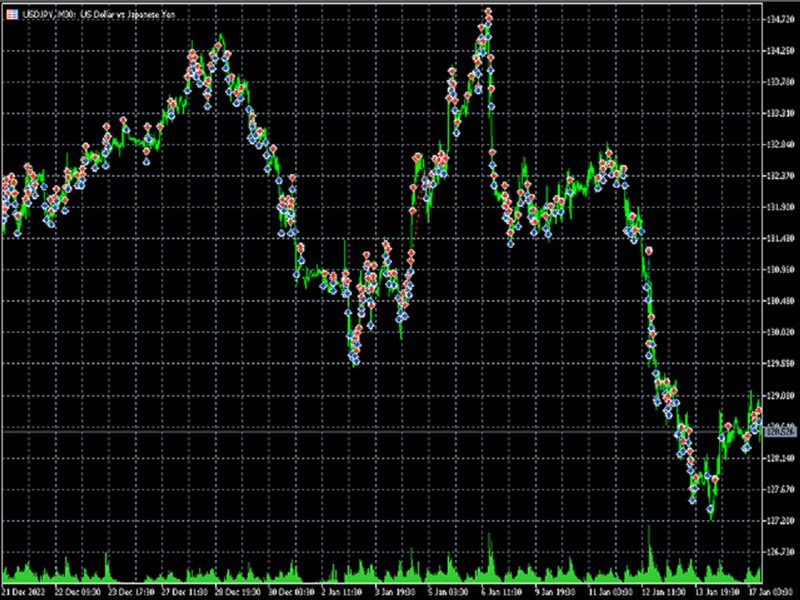Click the 2 Jan 11:30 time label
Screen dimensions: 800x600
pyautogui.click(x=342, y=592)
